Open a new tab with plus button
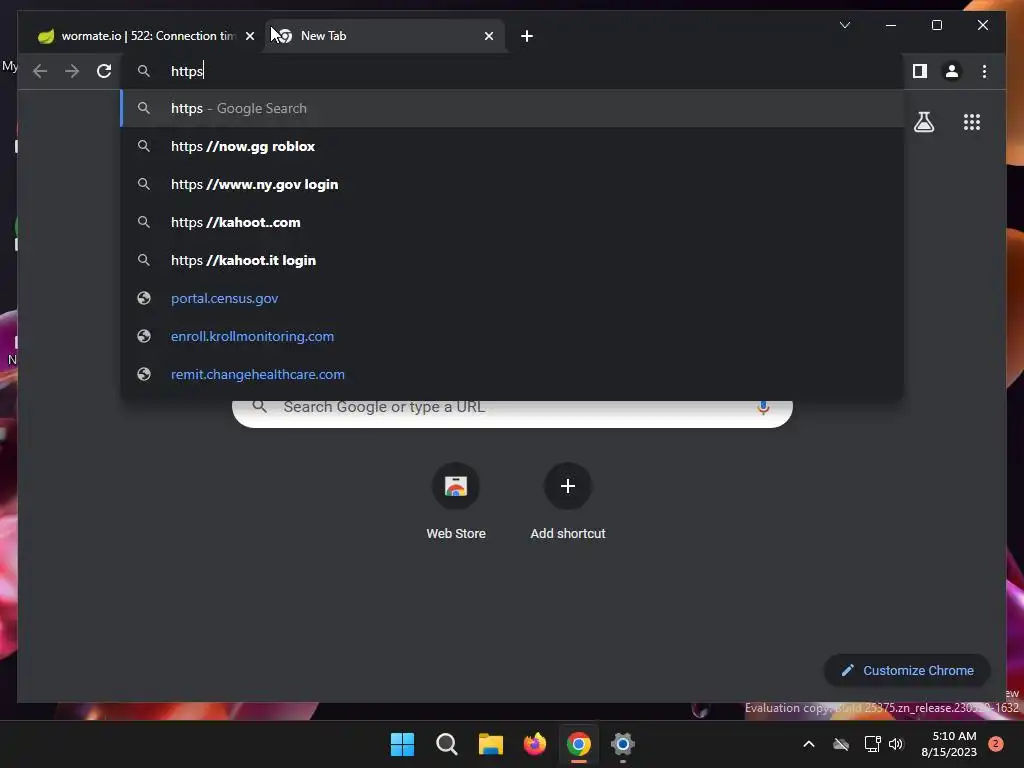 tap(526, 36)
